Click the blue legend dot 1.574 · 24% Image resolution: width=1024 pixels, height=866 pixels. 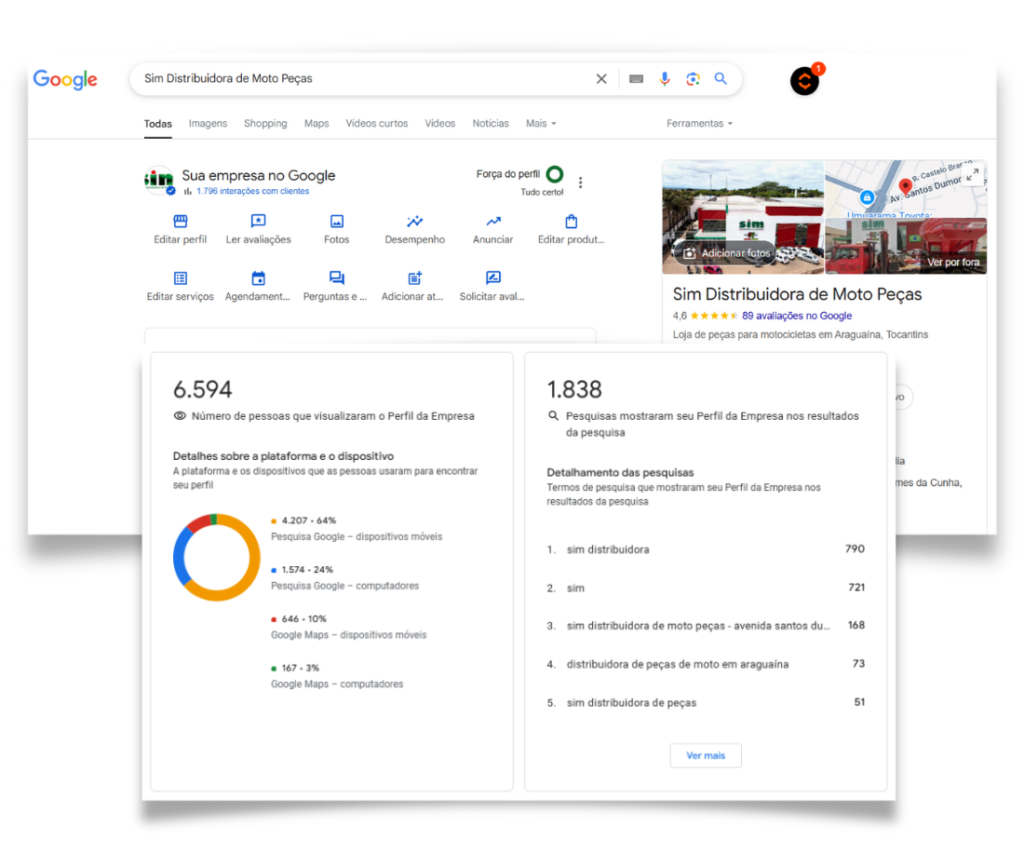274,570
